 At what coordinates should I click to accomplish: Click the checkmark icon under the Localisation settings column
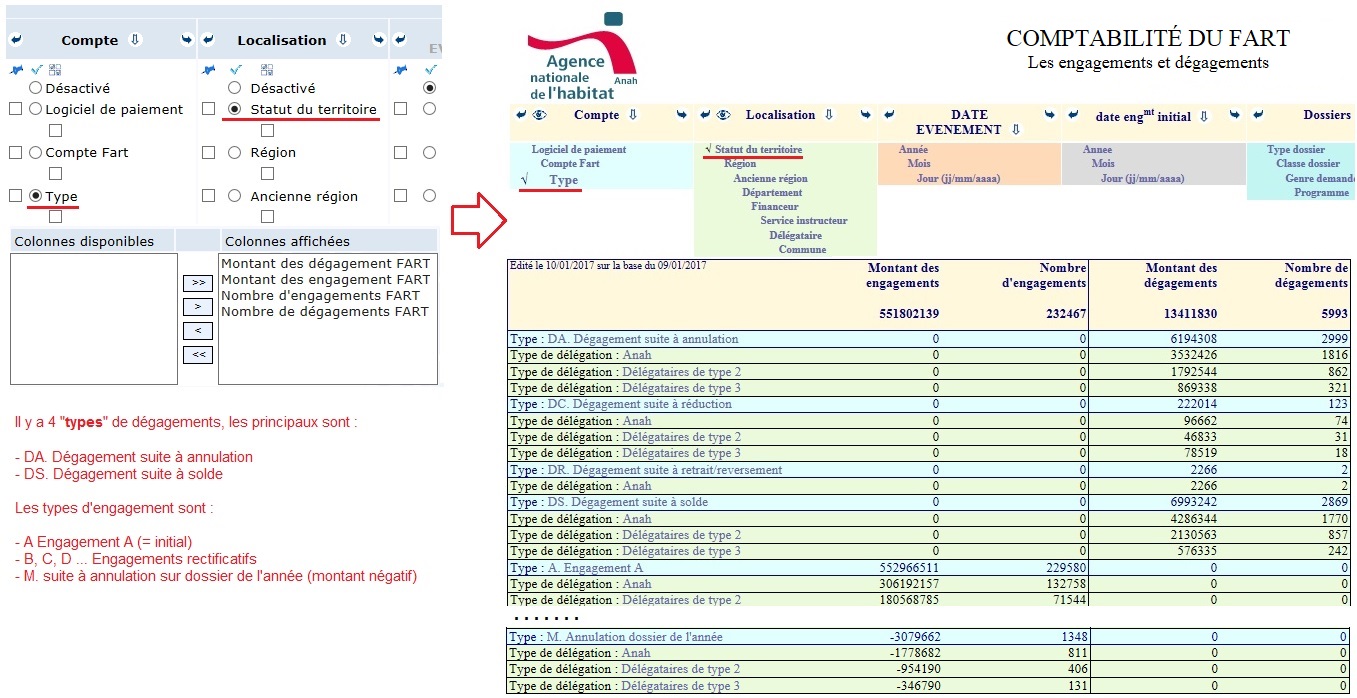click(x=236, y=70)
